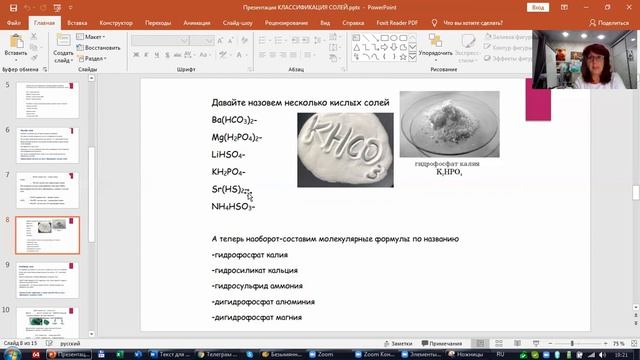Increase font size with larger A icon
This screenshot has width=640, height=360.
(x=220, y=40)
